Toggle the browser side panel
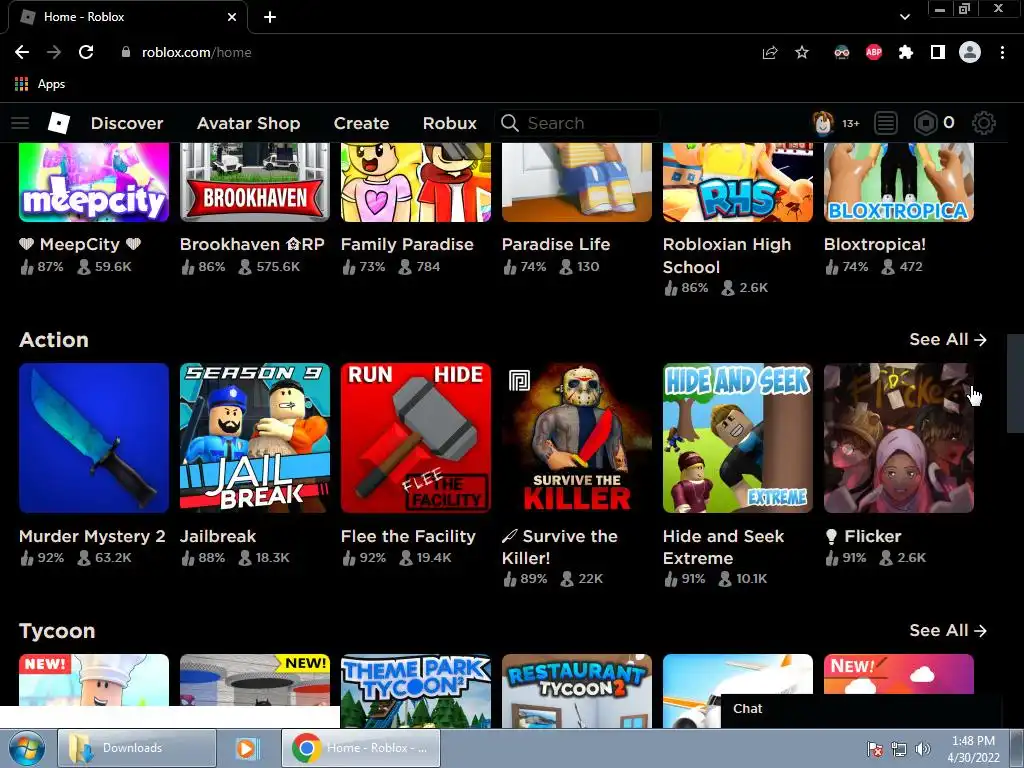1024x768 pixels. coord(938,52)
